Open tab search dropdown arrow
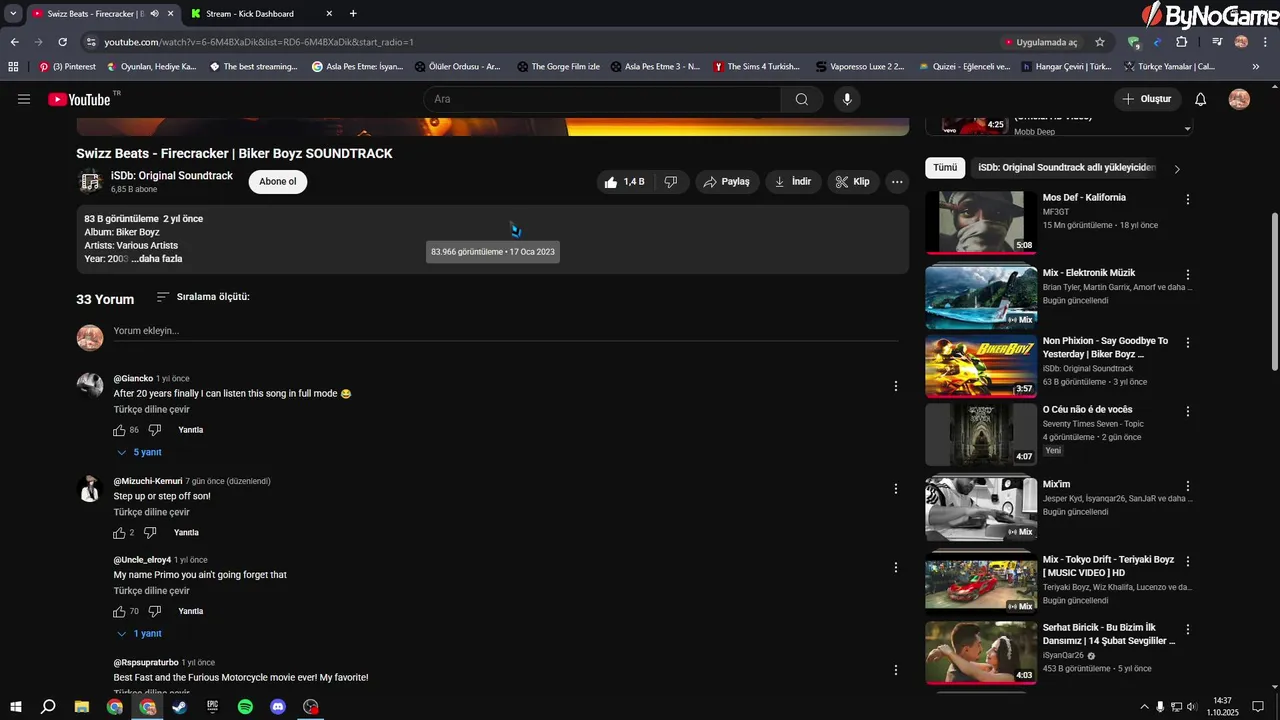This screenshot has height=720, width=1280. 13,14
